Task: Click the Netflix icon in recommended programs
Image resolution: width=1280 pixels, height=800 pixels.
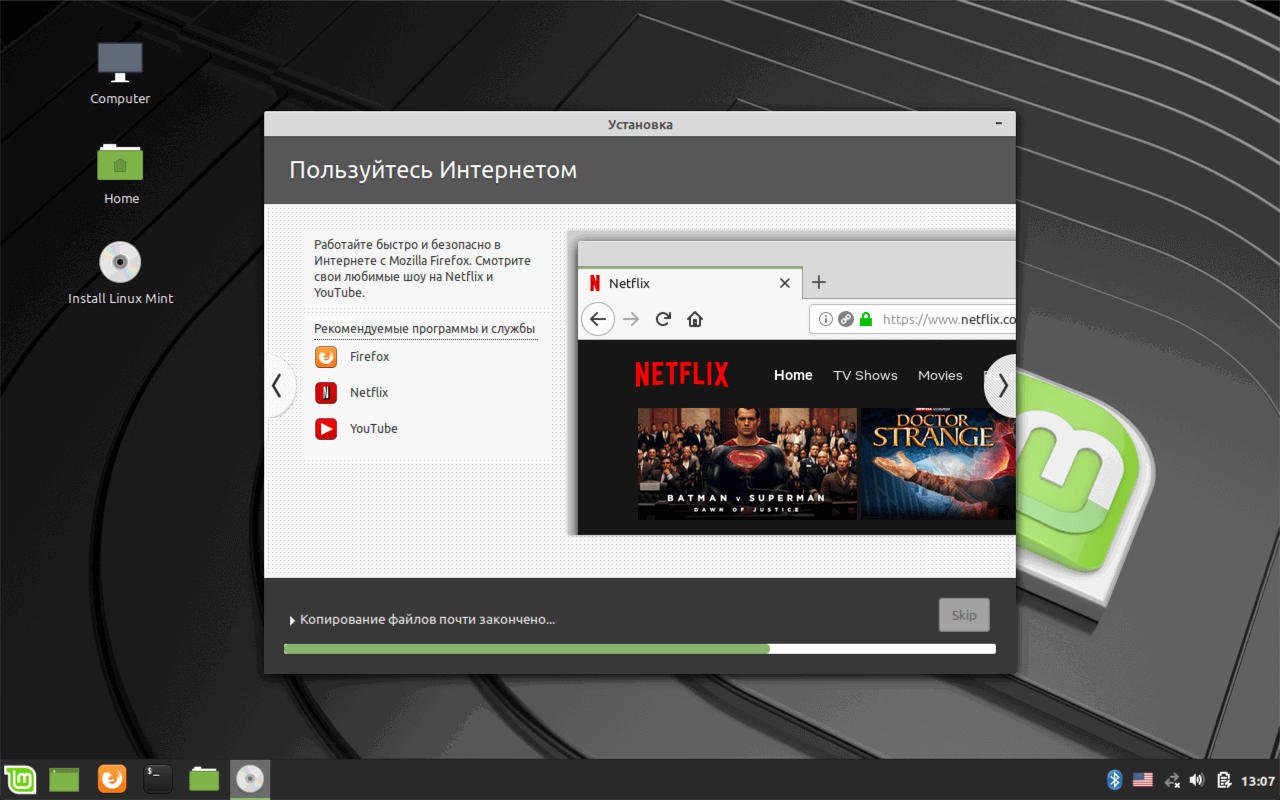Action: (x=326, y=393)
